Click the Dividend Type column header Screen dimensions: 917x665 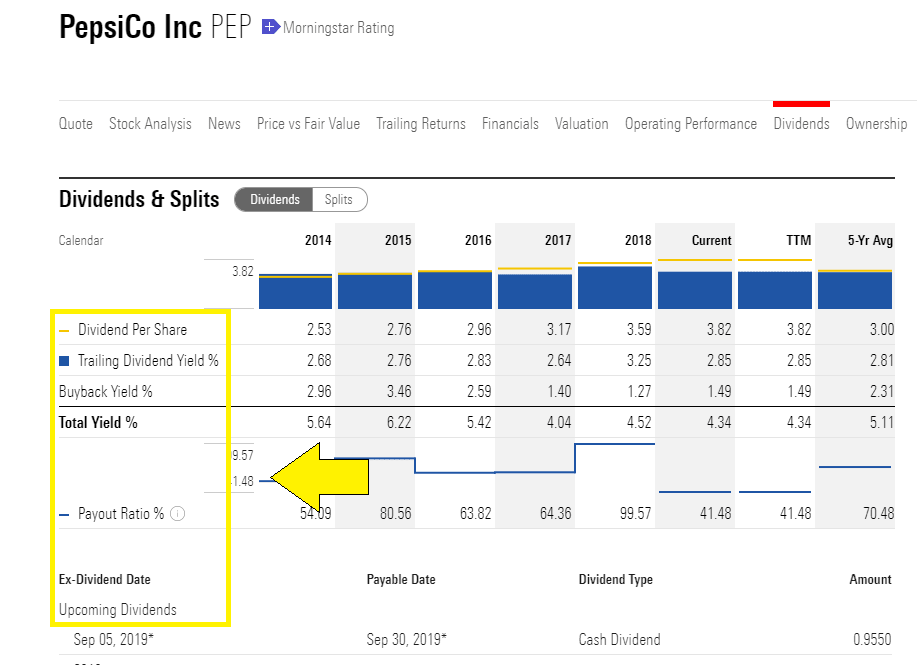point(616,580)
